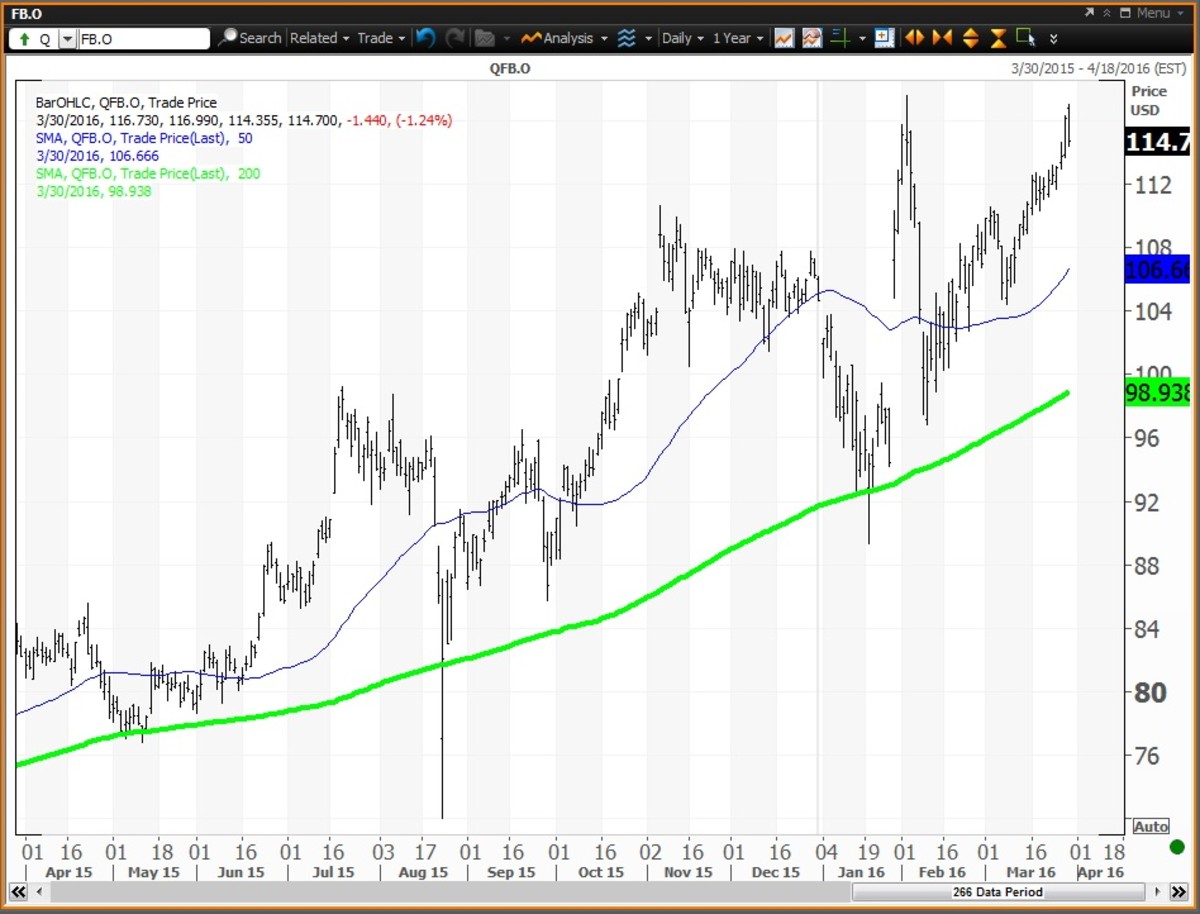The image size is (1200, 914).
Task: Toggle the green crosshair cursor tool
Action: pos(840,38)
